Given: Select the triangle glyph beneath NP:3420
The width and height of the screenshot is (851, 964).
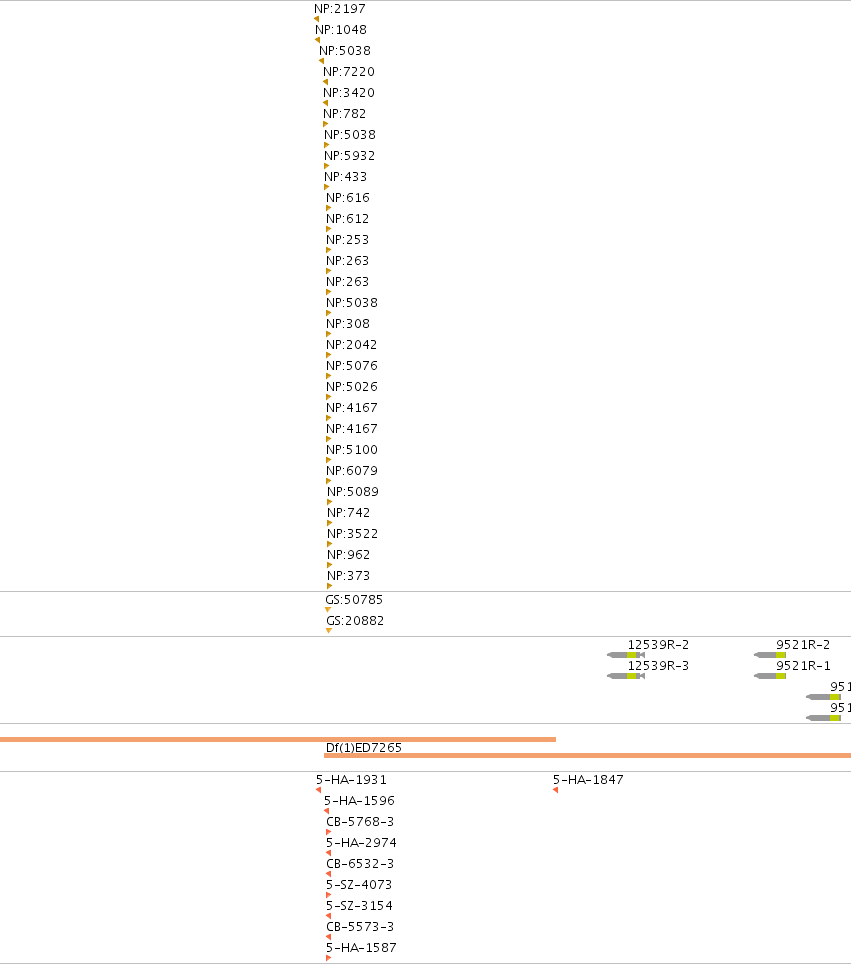Looking at the screenshot, I should 325,103.
